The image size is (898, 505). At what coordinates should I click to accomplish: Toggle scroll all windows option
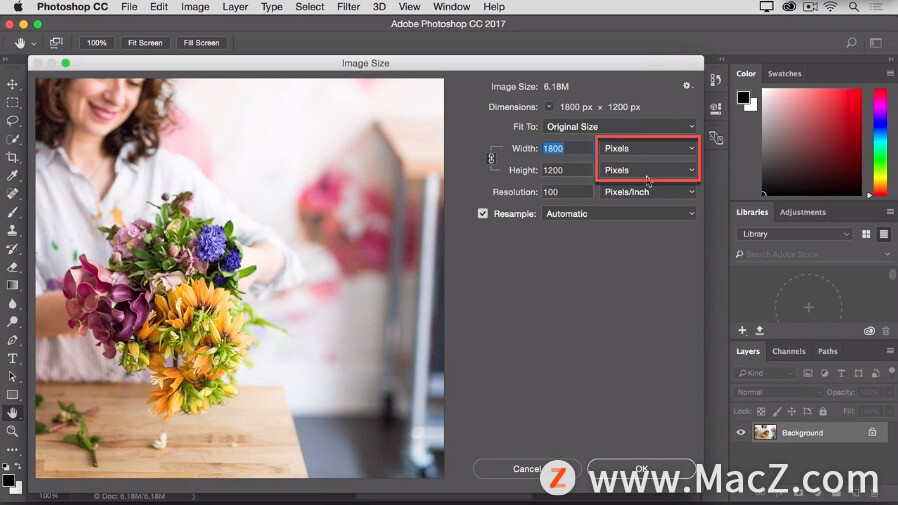click(56, 43)
